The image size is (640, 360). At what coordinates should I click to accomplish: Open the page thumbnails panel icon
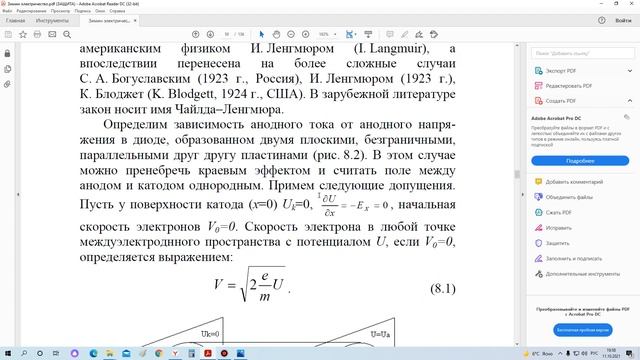[x=7, y=69]
